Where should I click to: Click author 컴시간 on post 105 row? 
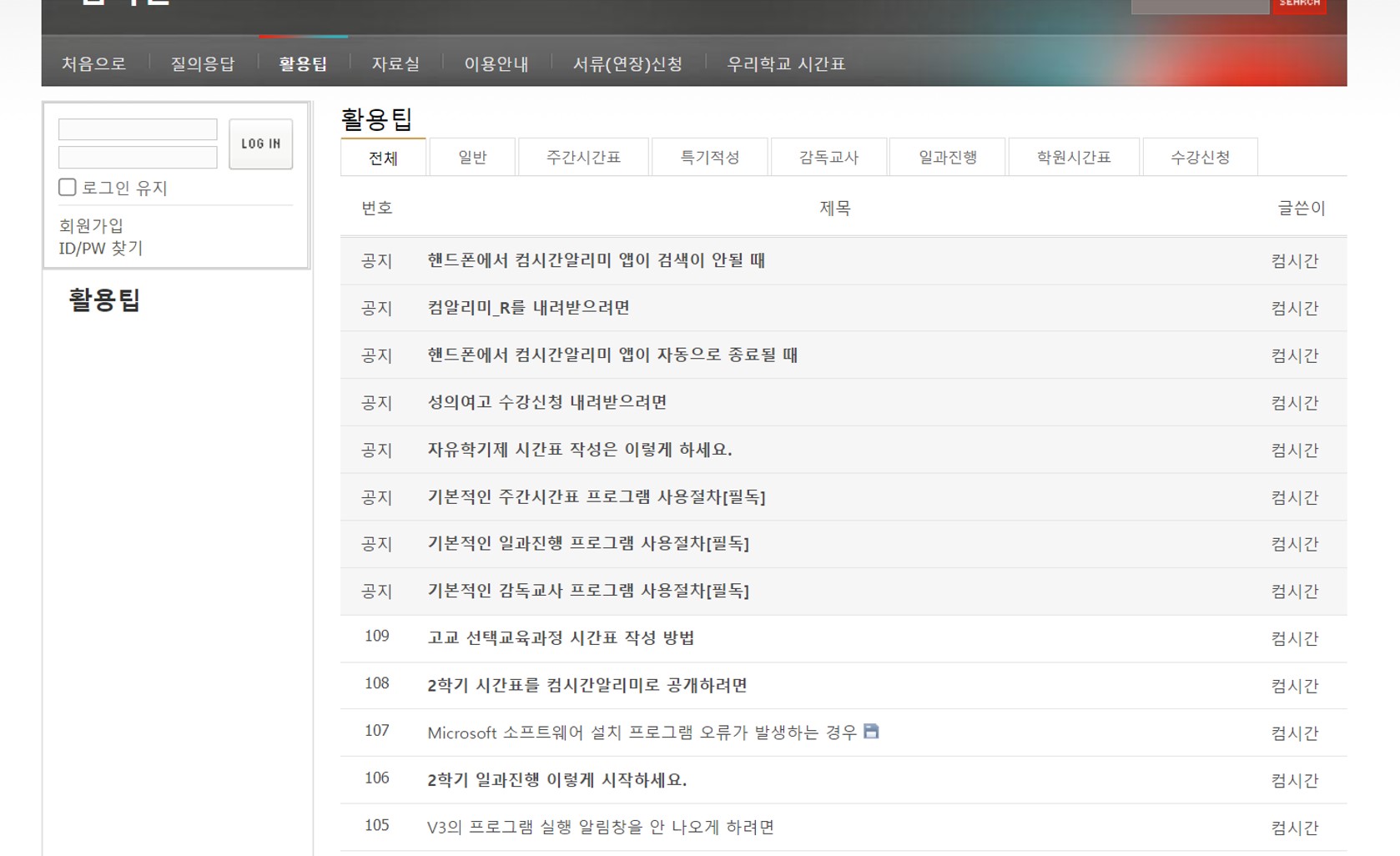coord(1295,828)
